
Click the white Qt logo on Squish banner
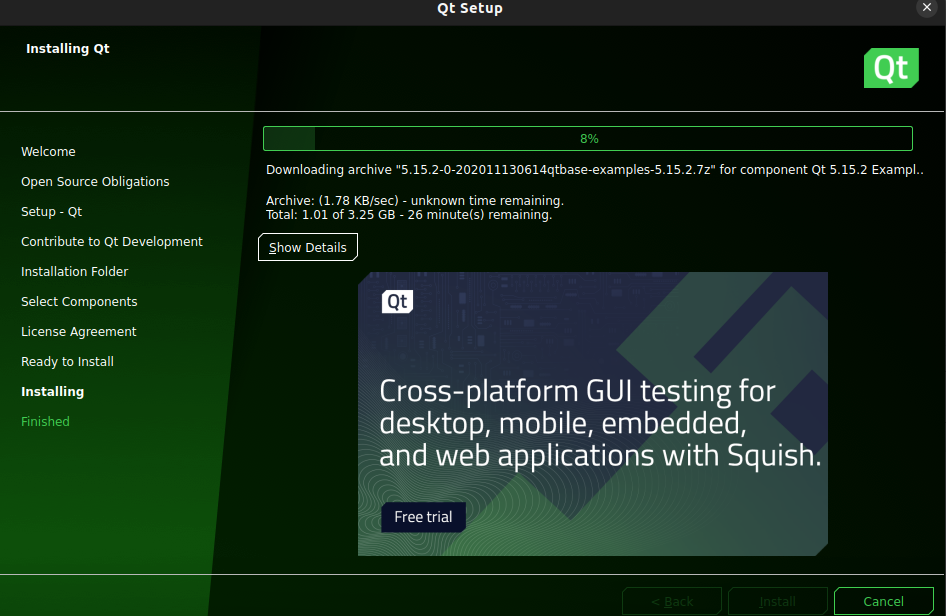click(397, 302)
